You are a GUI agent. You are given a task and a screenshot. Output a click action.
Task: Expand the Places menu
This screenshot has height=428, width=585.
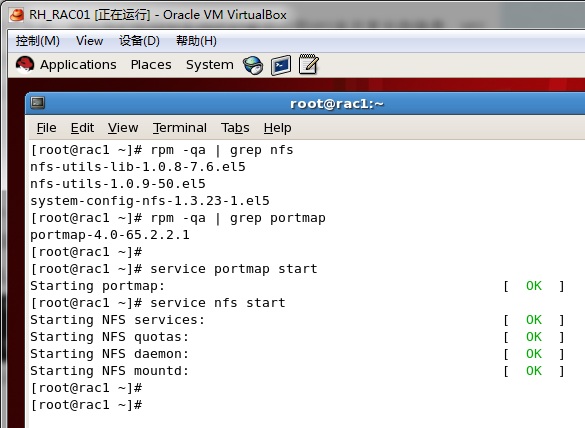tap(151, 65)
